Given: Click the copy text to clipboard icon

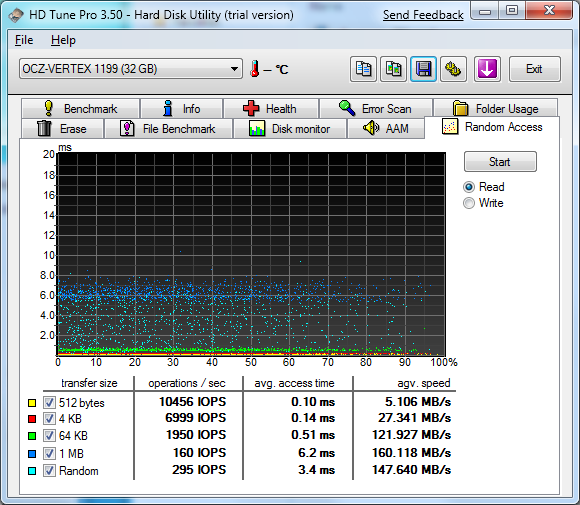Looking at the screenshot, I should pyautogui.click(x=363, y=69).
